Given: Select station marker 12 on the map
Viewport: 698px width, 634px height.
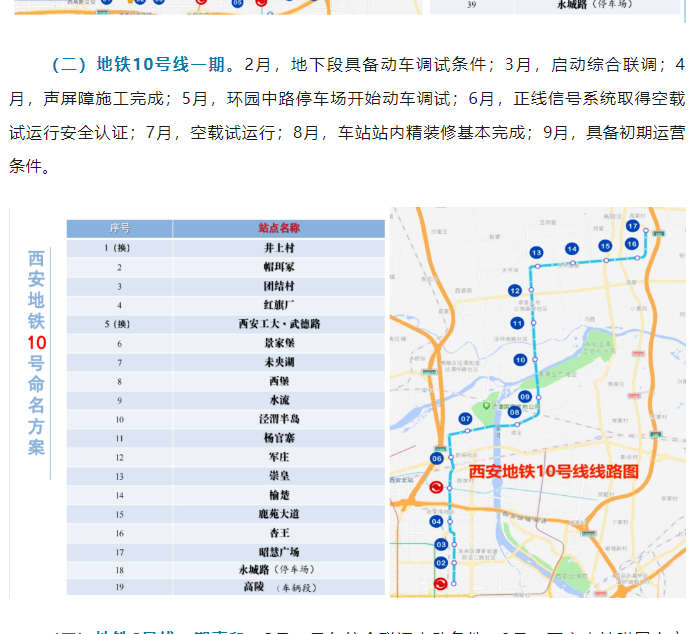Looking at the screenshot, I should pos(515,291).
